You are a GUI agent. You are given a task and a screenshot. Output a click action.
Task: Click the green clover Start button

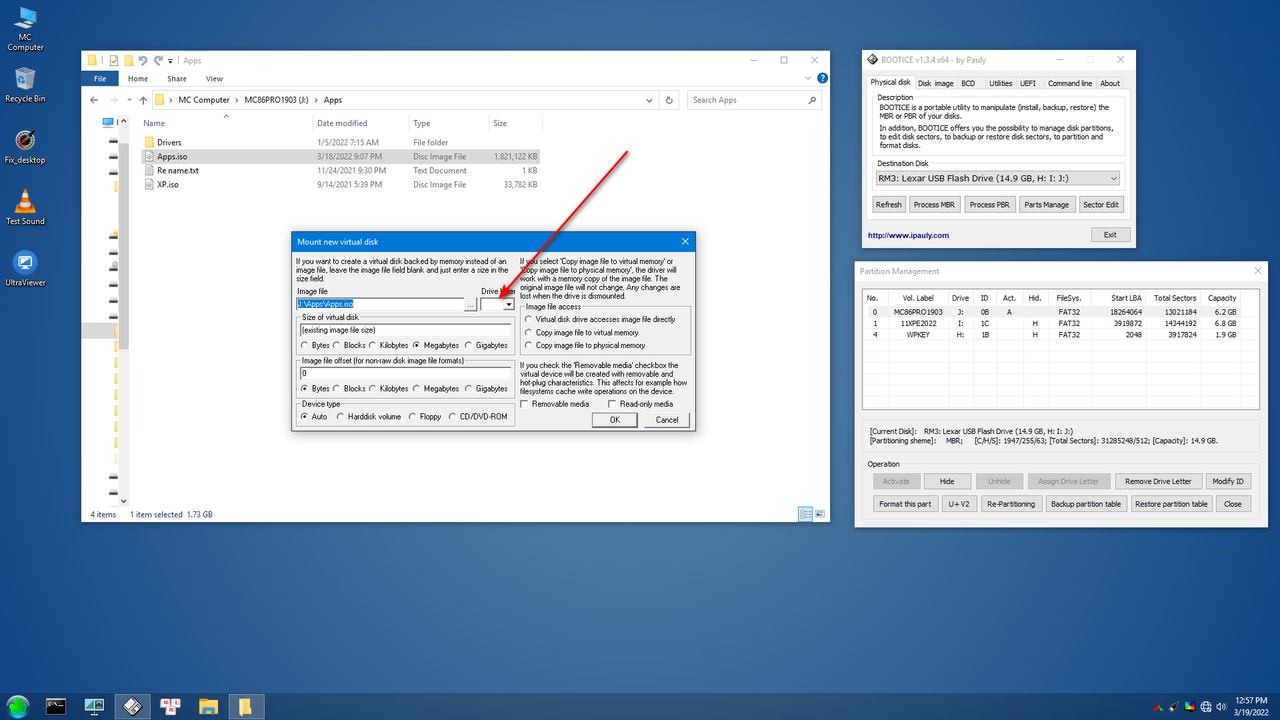click(x=18, y=706)
